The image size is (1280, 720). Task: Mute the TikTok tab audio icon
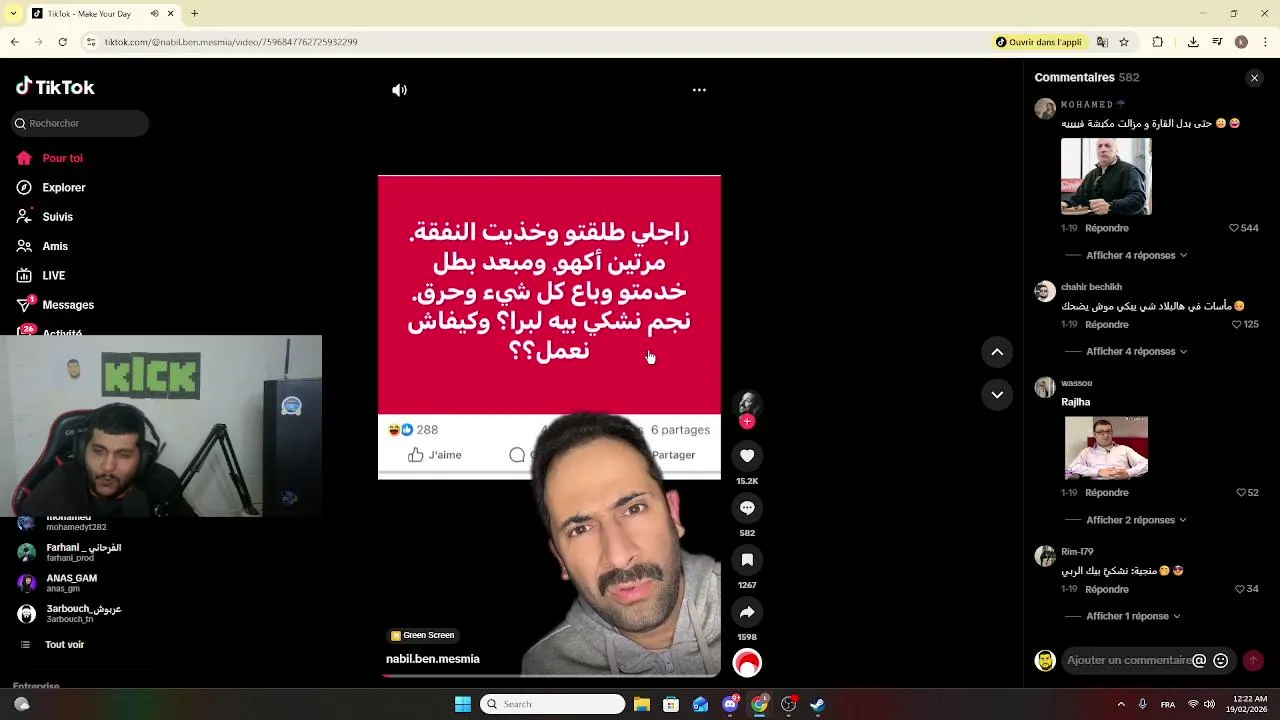point(155,14)
